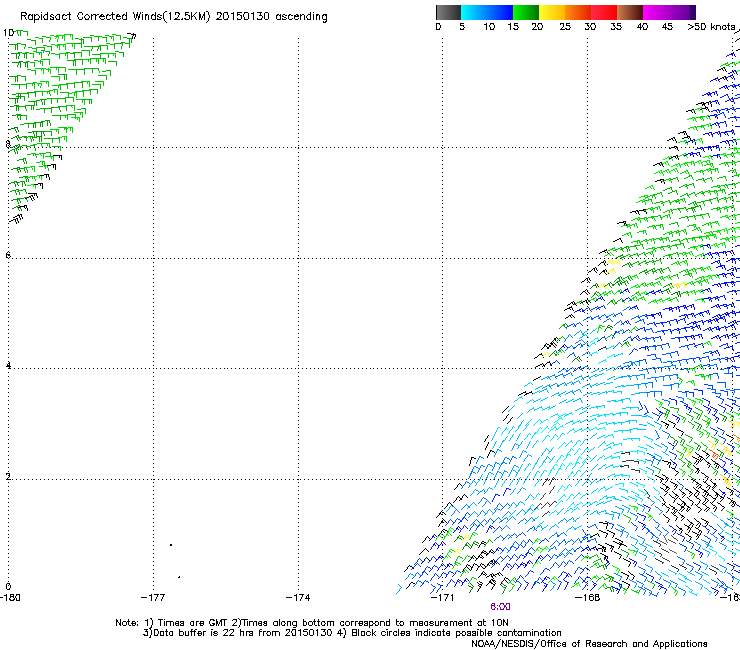The image size is (740, 650).
Task: Click the '-180' longitude axis label
Action: click(x=10, y=598)
